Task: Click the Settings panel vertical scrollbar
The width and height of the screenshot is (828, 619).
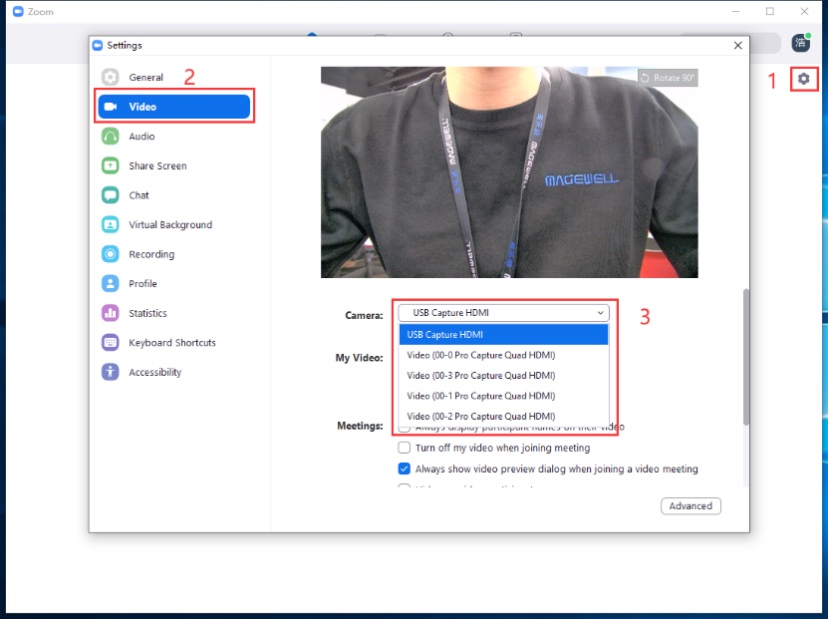Action: (746, 357)
